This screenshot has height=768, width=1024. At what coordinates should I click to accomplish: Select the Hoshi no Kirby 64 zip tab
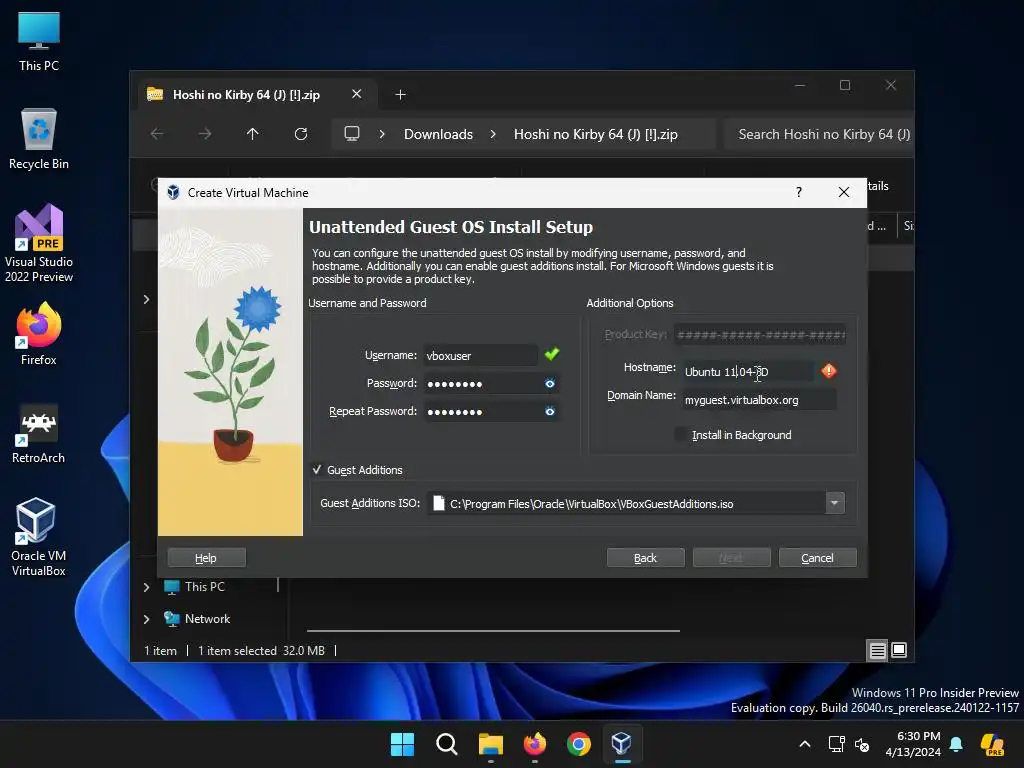point(246,95)
